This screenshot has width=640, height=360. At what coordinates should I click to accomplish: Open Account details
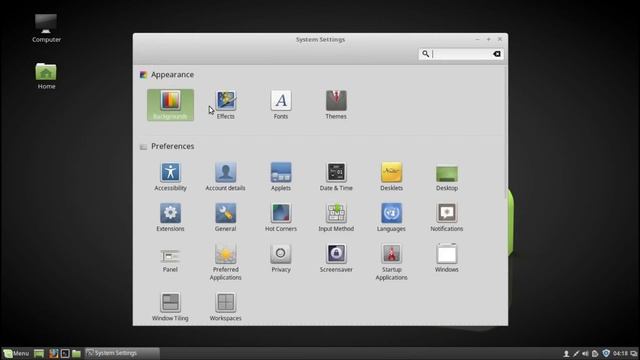[x=225, y=177]
